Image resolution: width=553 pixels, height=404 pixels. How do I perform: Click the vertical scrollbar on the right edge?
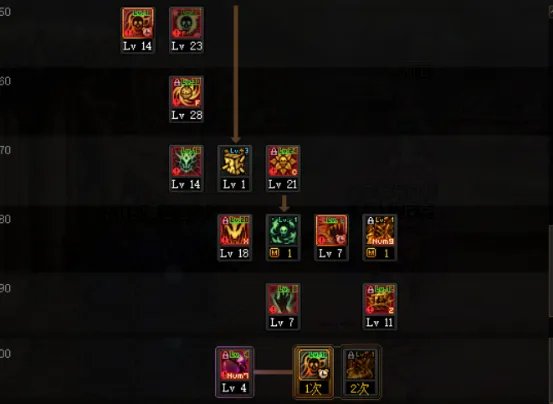point(551,270)
